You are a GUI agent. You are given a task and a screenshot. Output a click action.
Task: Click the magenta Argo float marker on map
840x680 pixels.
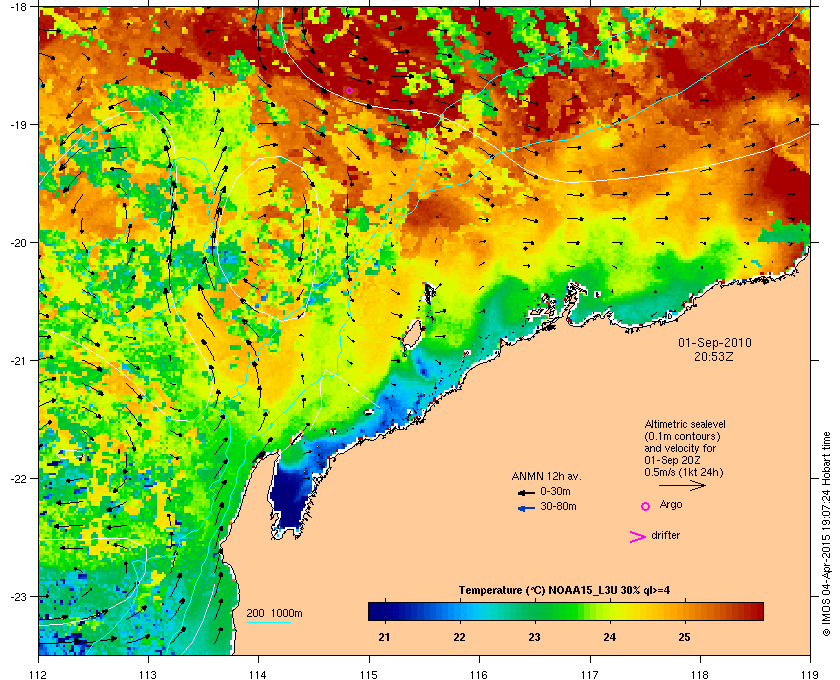click(349, 91)
